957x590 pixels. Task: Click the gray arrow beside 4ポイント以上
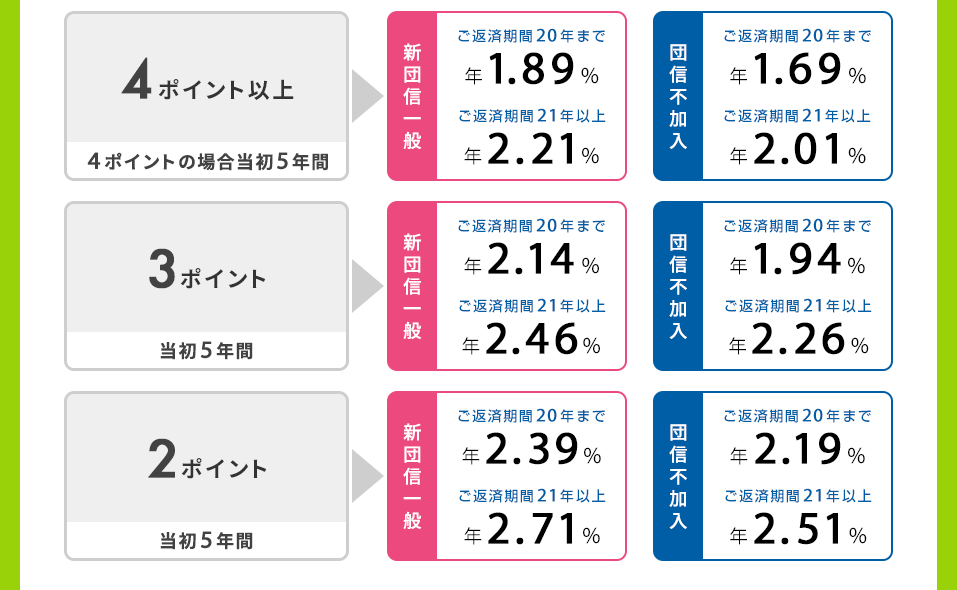[367, 96]
